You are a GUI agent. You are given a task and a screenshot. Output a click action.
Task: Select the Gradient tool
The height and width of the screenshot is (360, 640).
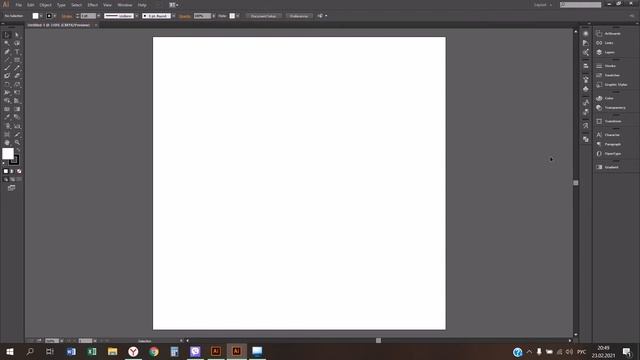click(17, 109)
